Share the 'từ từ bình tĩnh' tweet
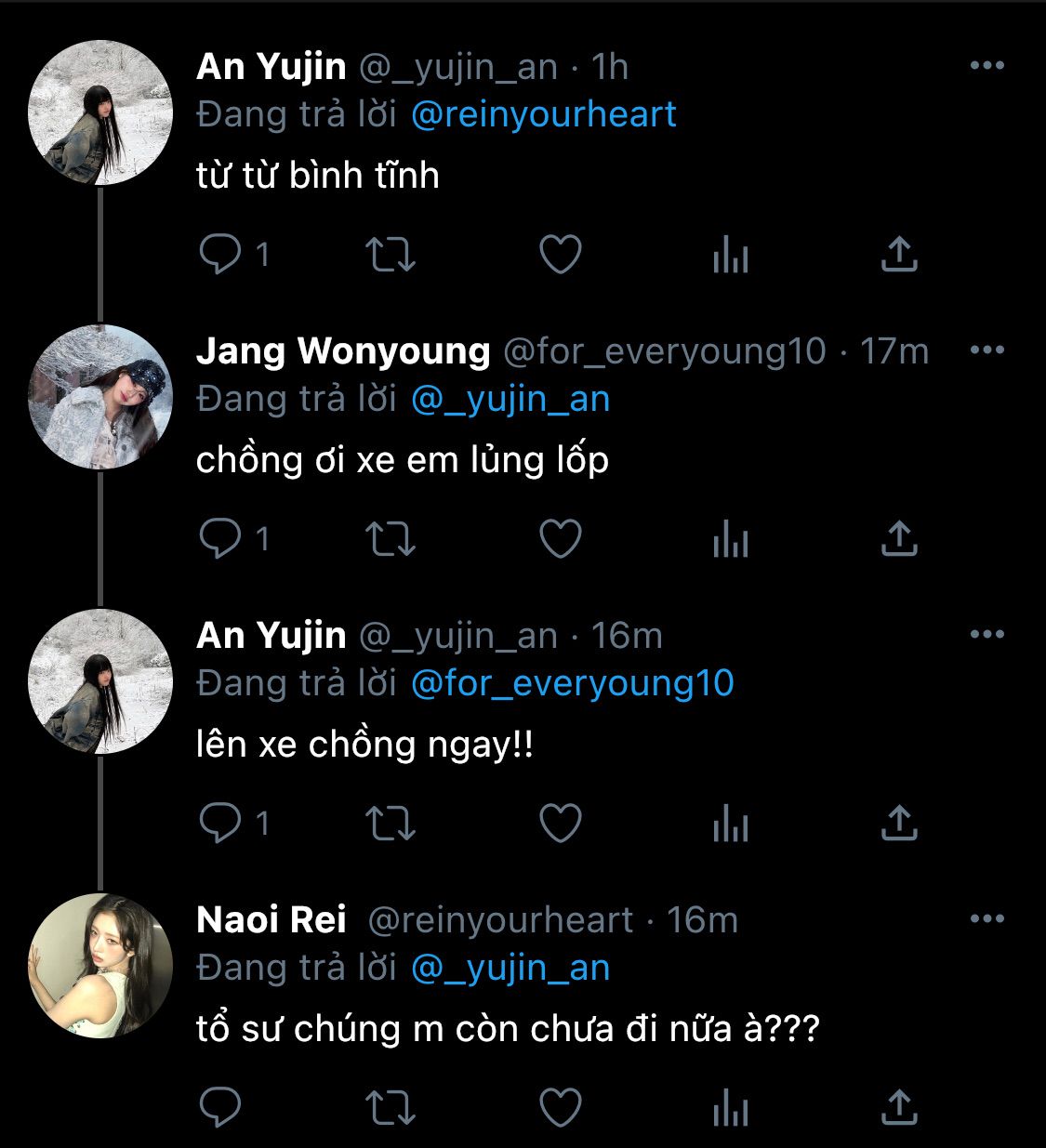Image resolution: width=1046 pixels, height=1148 pixels. coord(899,255)
